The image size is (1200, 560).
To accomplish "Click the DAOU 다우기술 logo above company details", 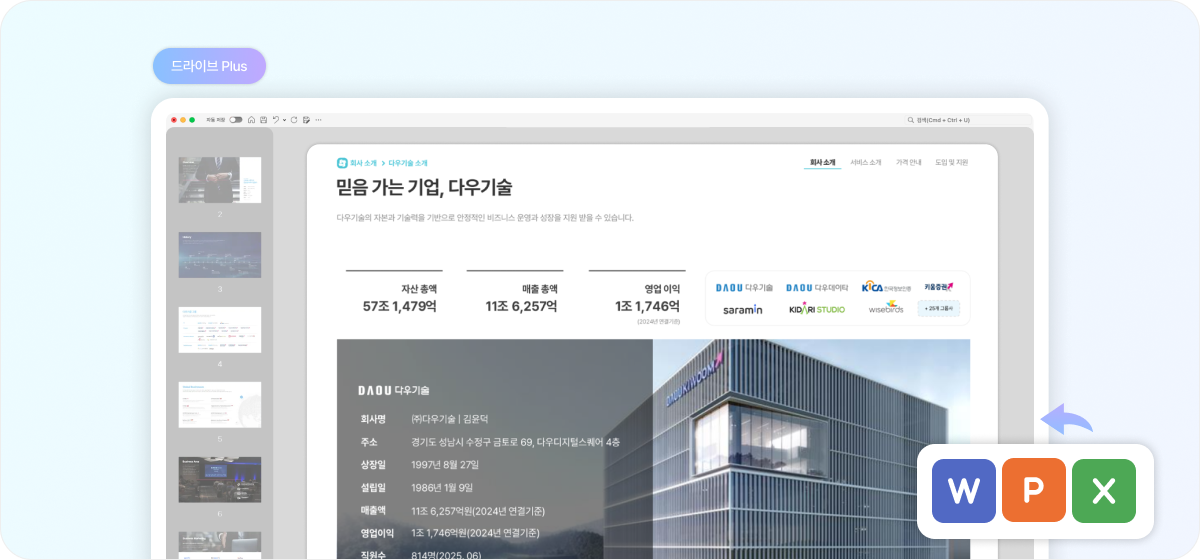I will click(x=394, y=390).
